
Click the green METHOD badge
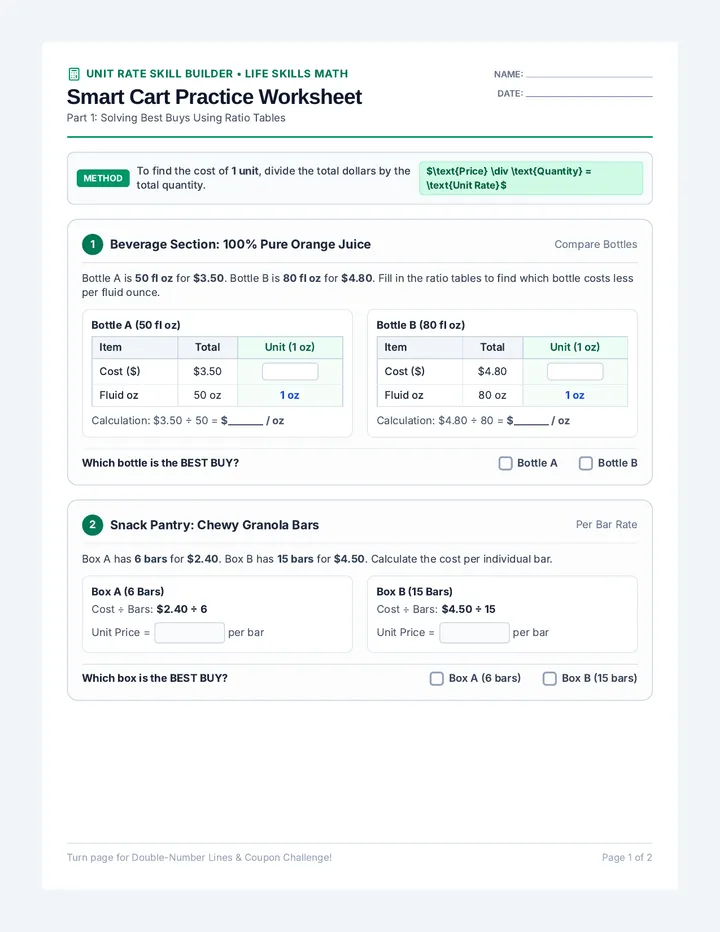click(103, 178)
